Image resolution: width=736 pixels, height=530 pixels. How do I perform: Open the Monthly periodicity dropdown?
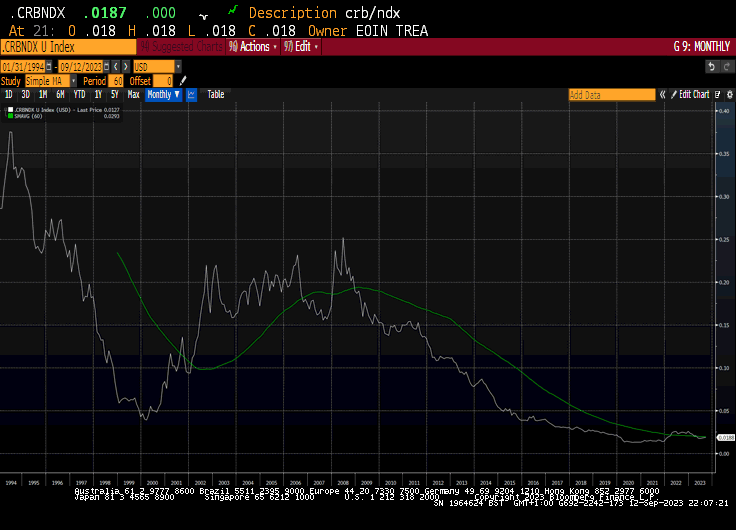click(x=163, y=94)
